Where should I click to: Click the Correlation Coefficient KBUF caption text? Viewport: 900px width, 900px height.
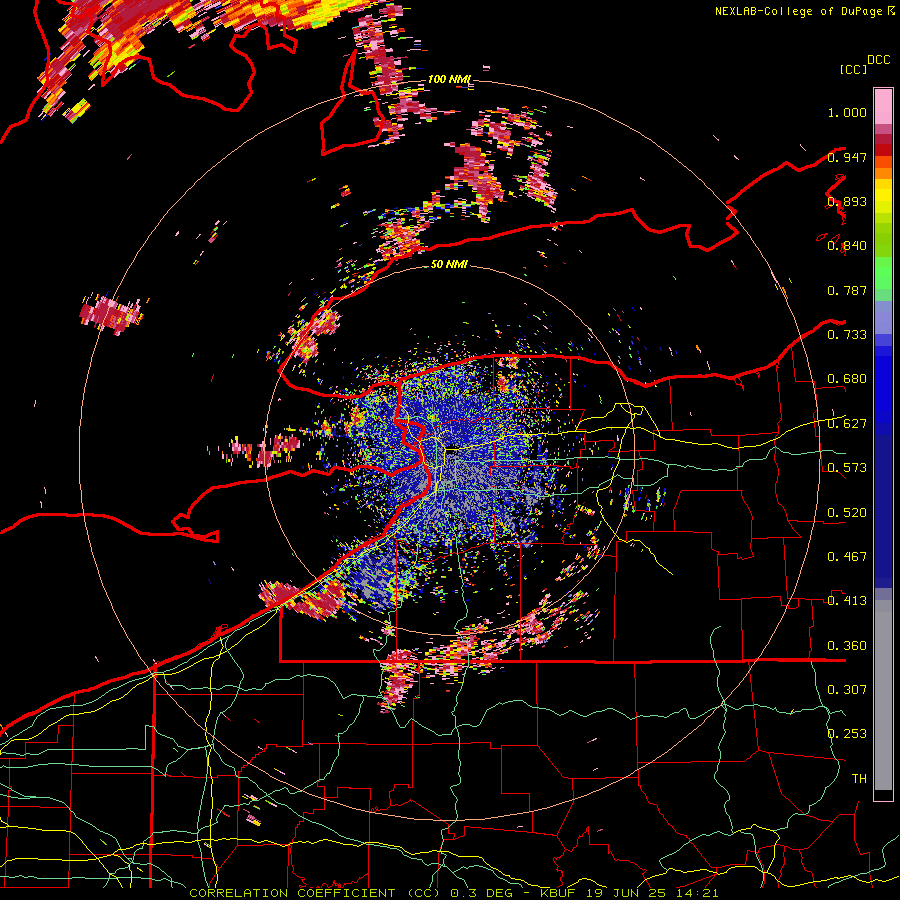(453, 893)
